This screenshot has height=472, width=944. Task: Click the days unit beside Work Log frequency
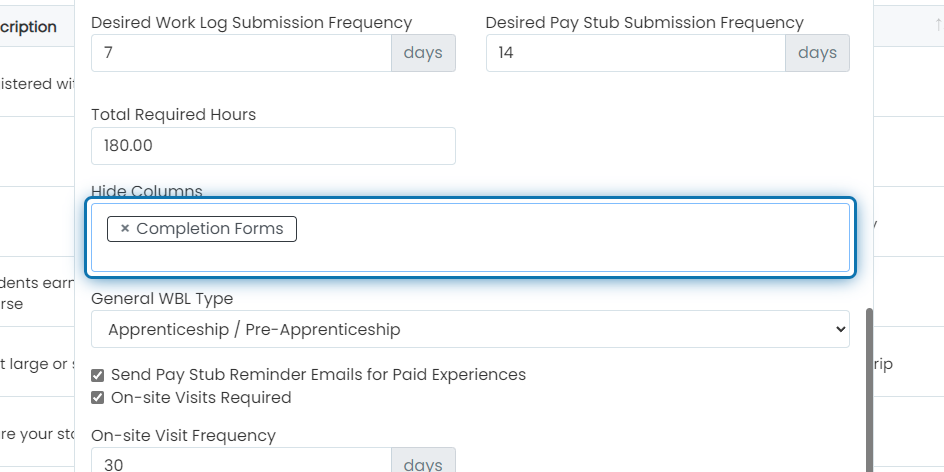click(423, 53)
